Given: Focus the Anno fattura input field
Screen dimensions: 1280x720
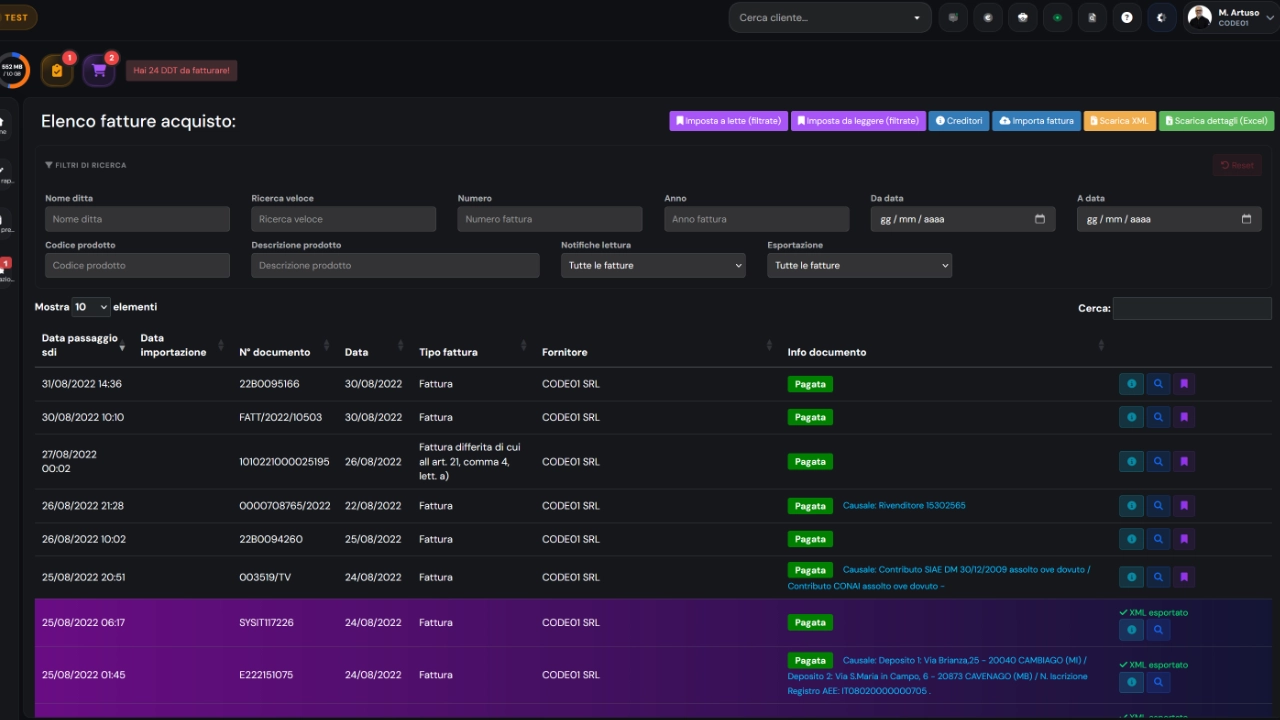Looking at the screenshot, I should pos(756,219).
